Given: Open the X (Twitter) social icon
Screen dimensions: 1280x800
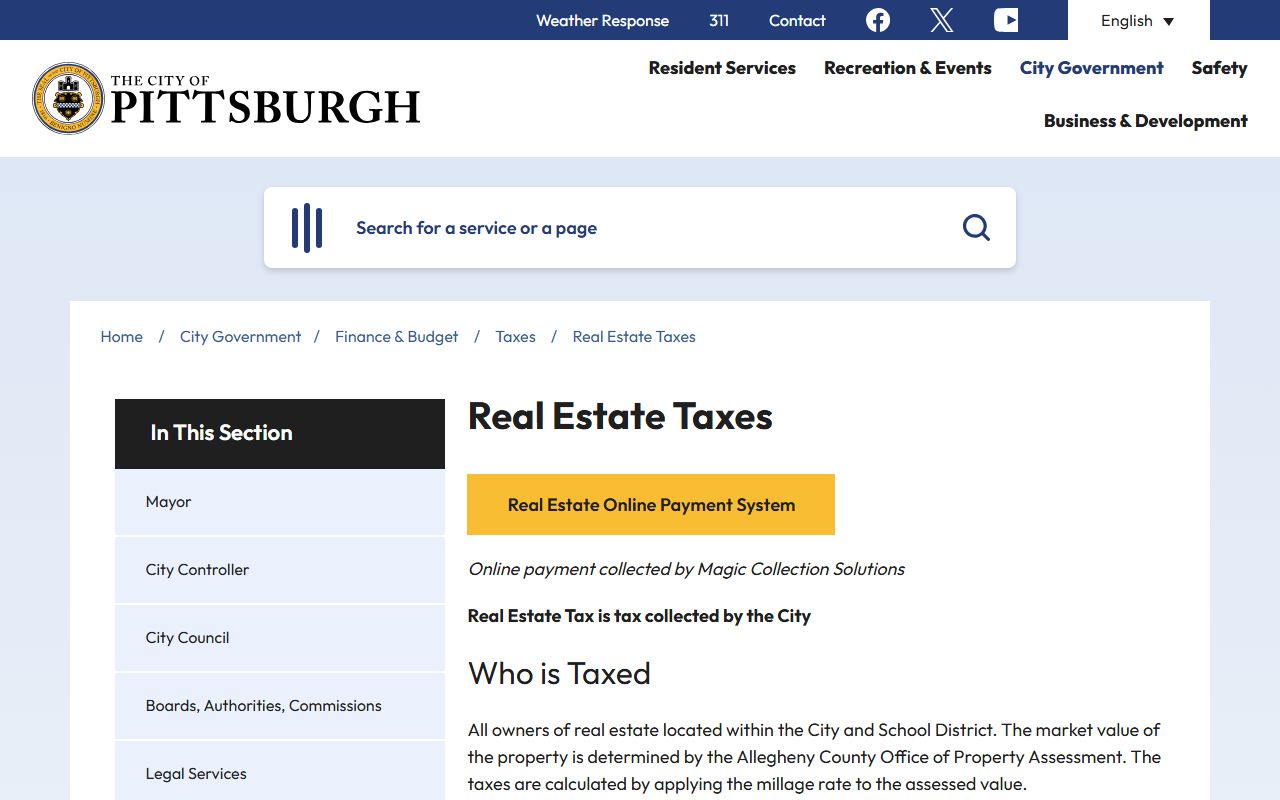Looking at the screenshot, I should (x=942, y=20).
